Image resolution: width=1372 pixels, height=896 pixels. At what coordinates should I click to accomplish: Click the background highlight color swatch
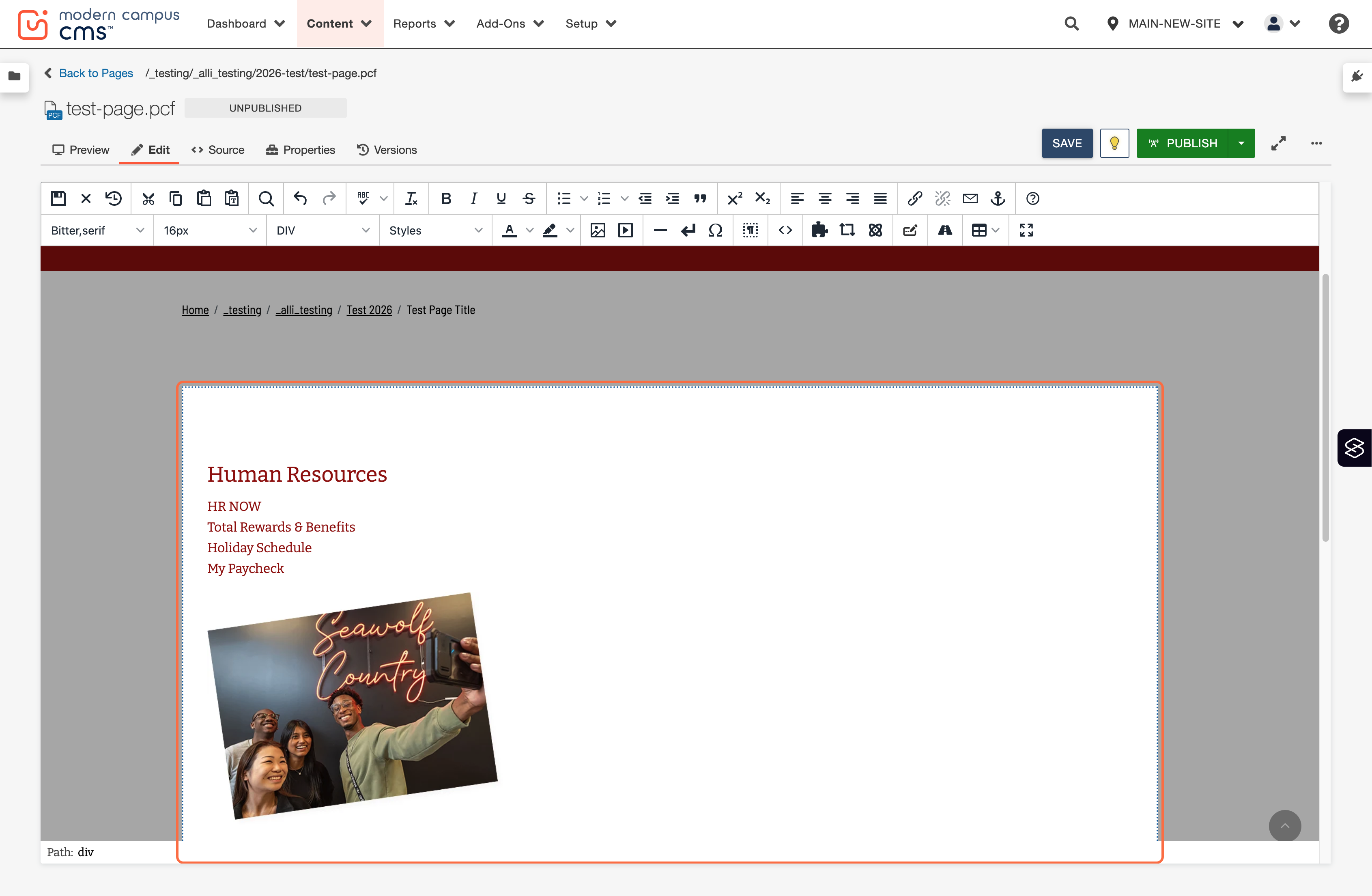pyautogui.click(x=549, y=230)
